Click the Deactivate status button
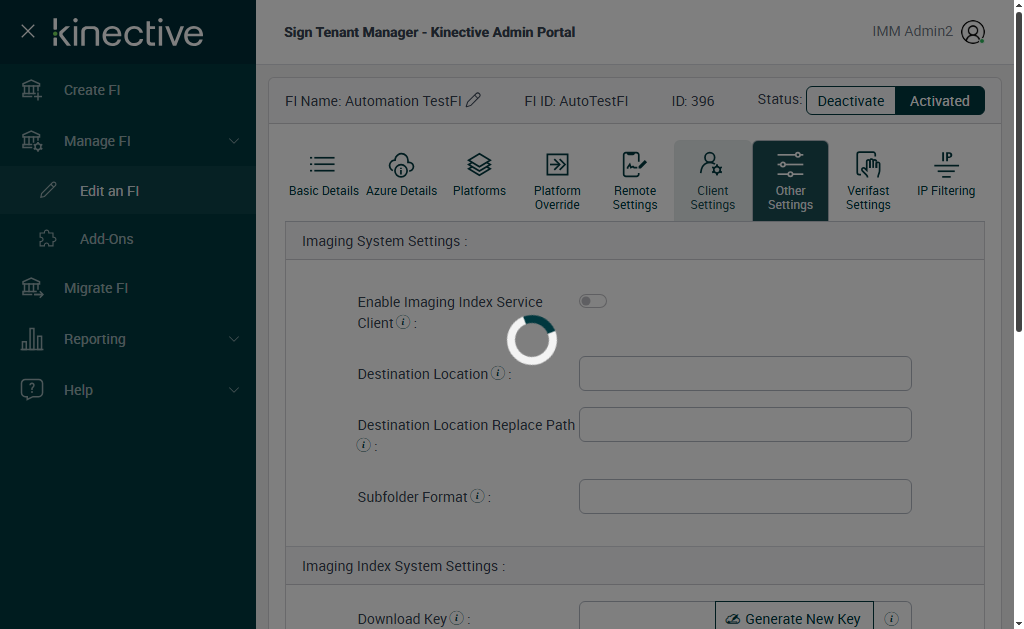Screen dimensions: 1024x629 [x=850, y=101]
